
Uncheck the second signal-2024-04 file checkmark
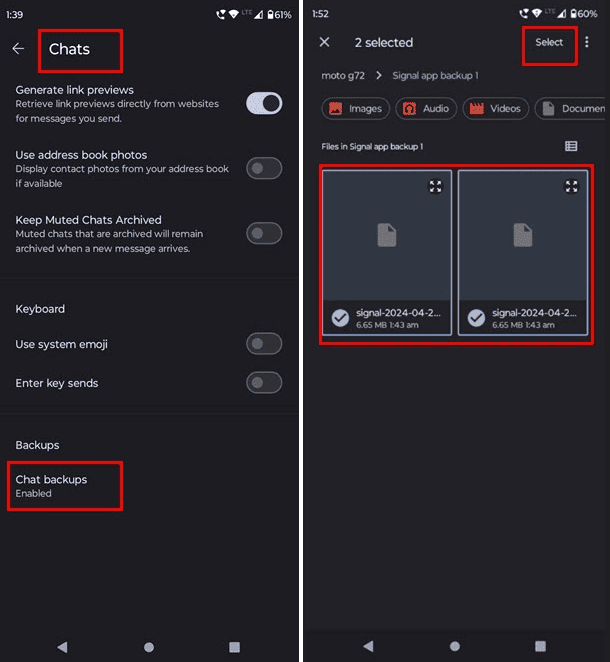pyautogui.click(x=476, y=318)
